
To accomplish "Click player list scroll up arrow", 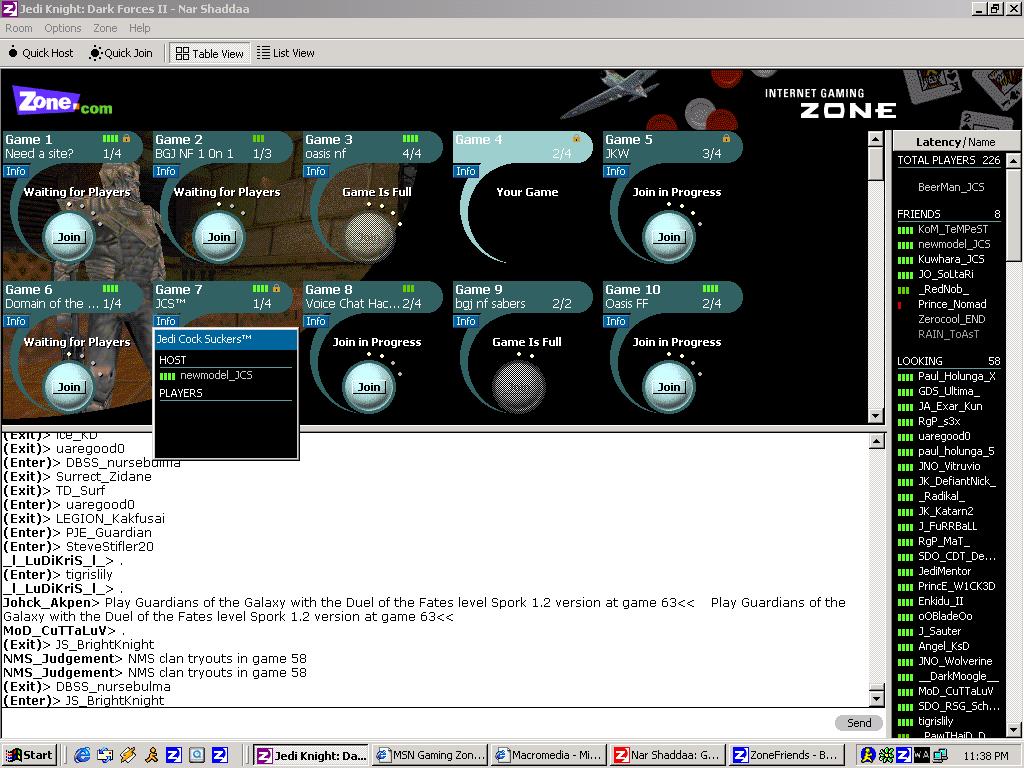I will point(1013,160).
